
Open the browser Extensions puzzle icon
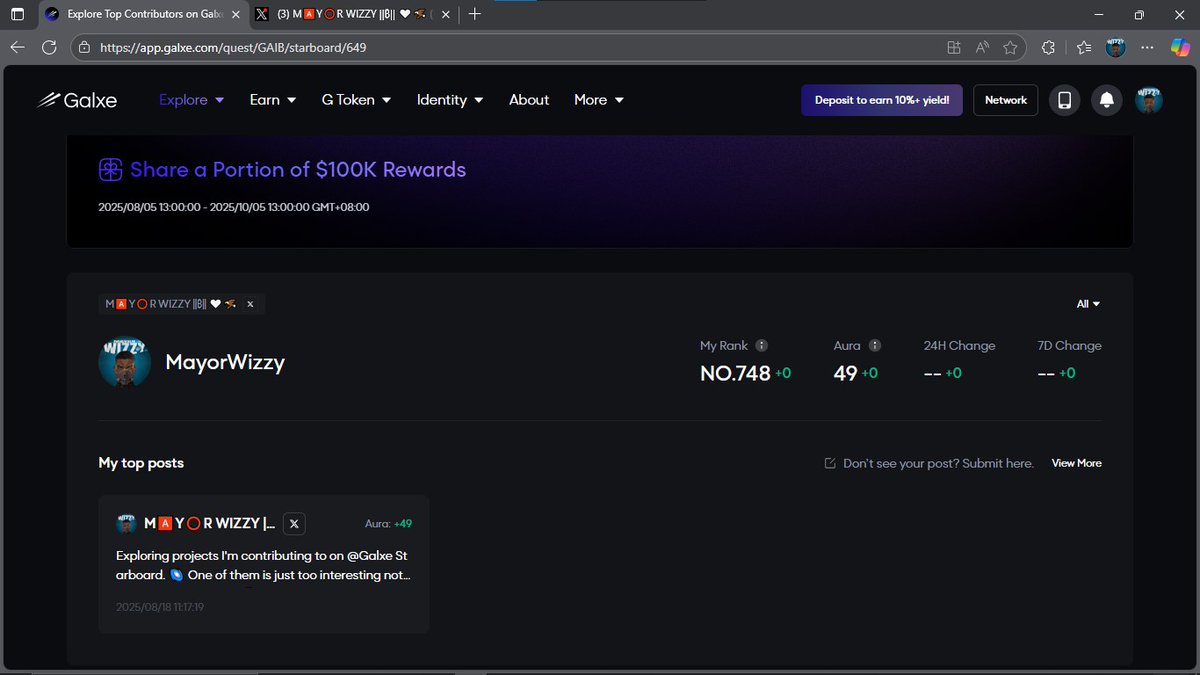[1048, 47]
